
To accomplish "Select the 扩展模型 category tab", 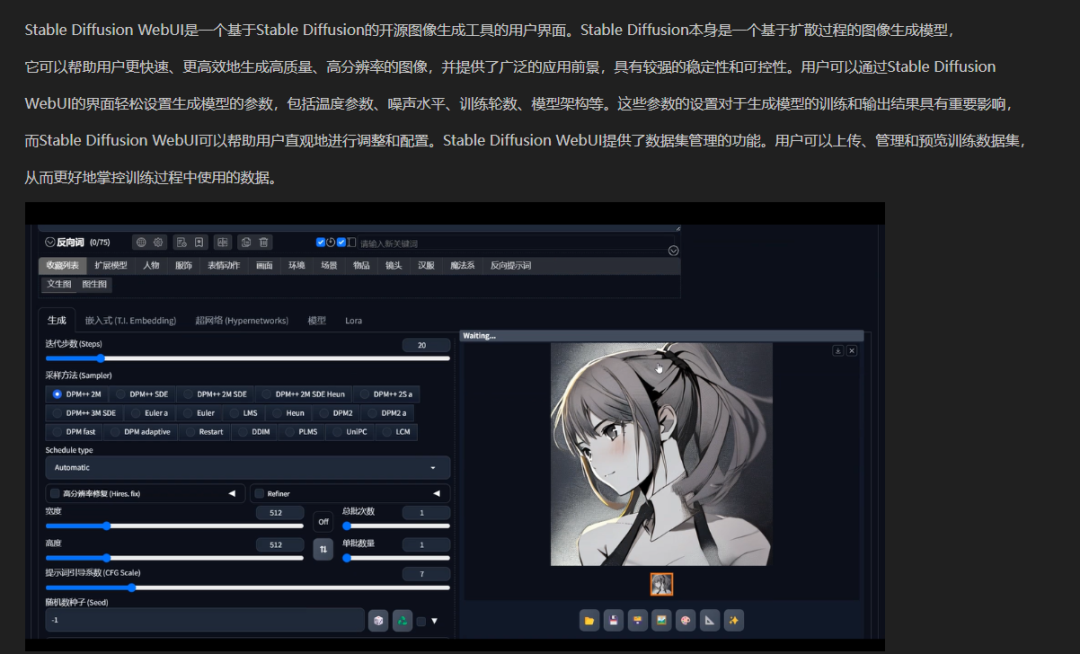I will coord(111,266).
